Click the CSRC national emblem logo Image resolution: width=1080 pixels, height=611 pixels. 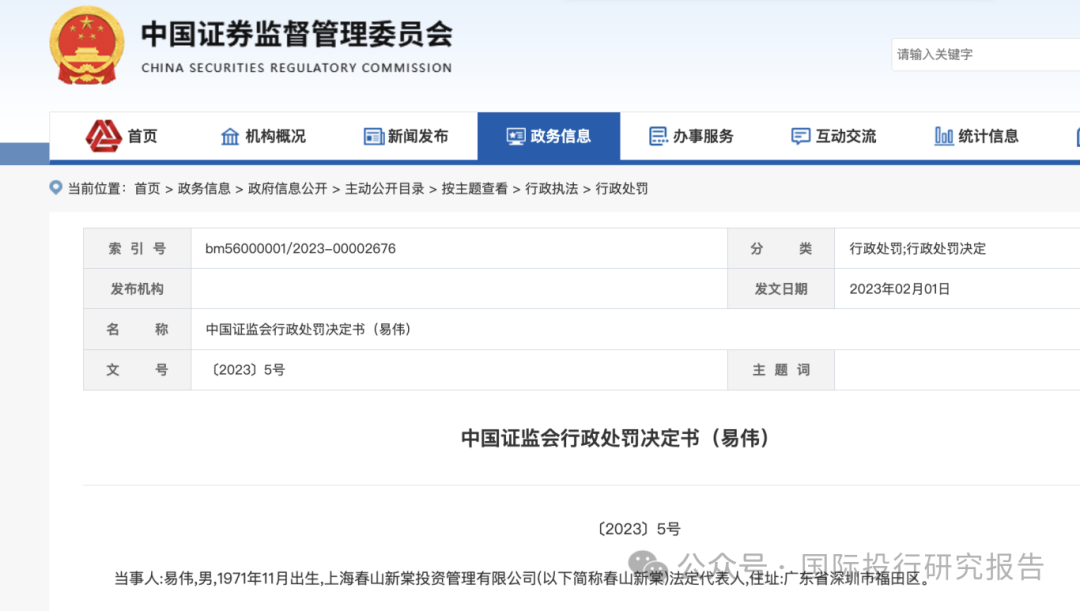point(87,45)
